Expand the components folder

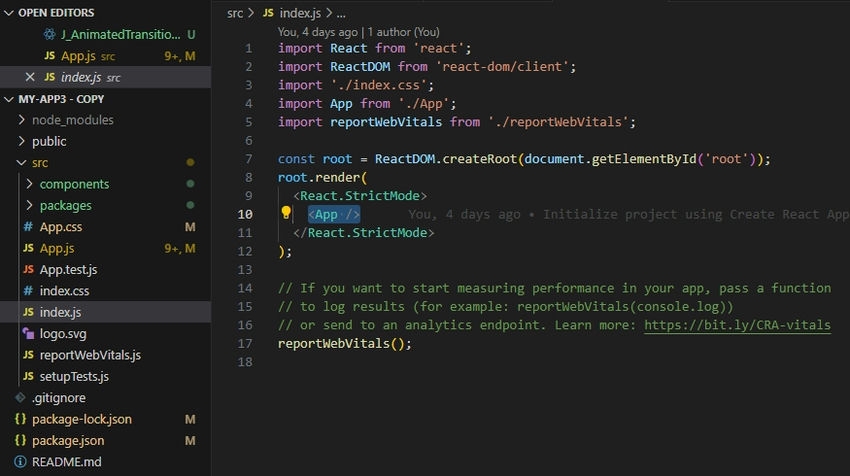click(x=74, y=184)
